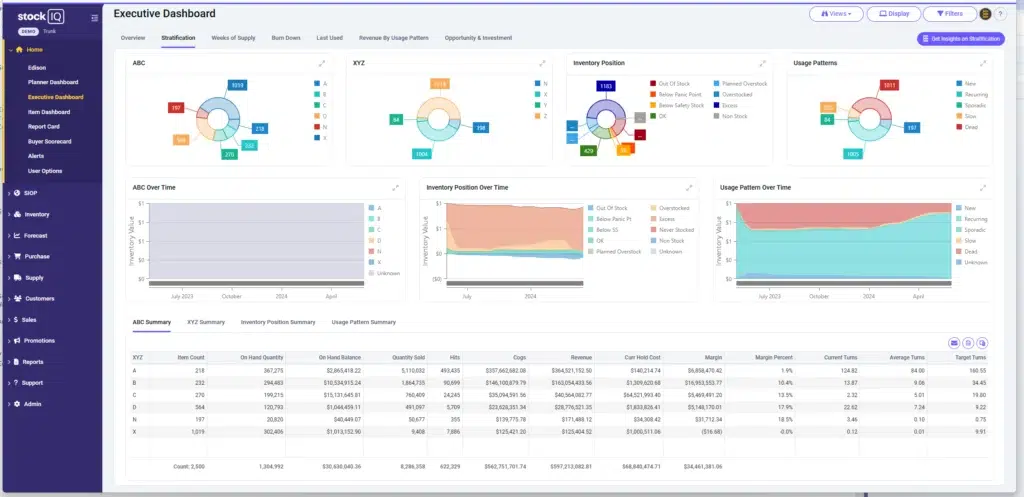
Task: Go to Planner Dashboard link
Action: (53, 82)
